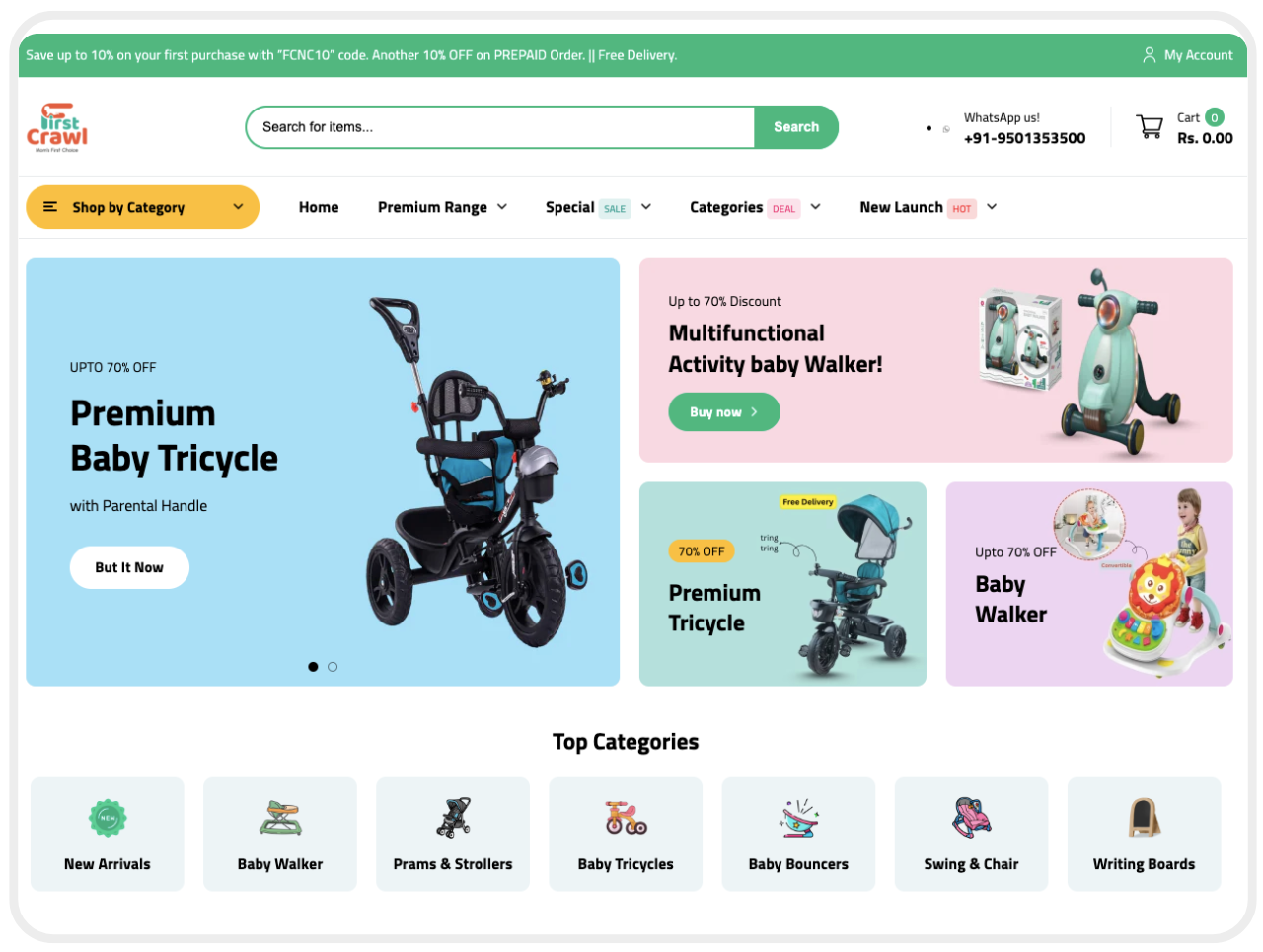This screenshot has width=1263, height=952.
Task: Select the first carousel slide dot
Action: (313, 667)
